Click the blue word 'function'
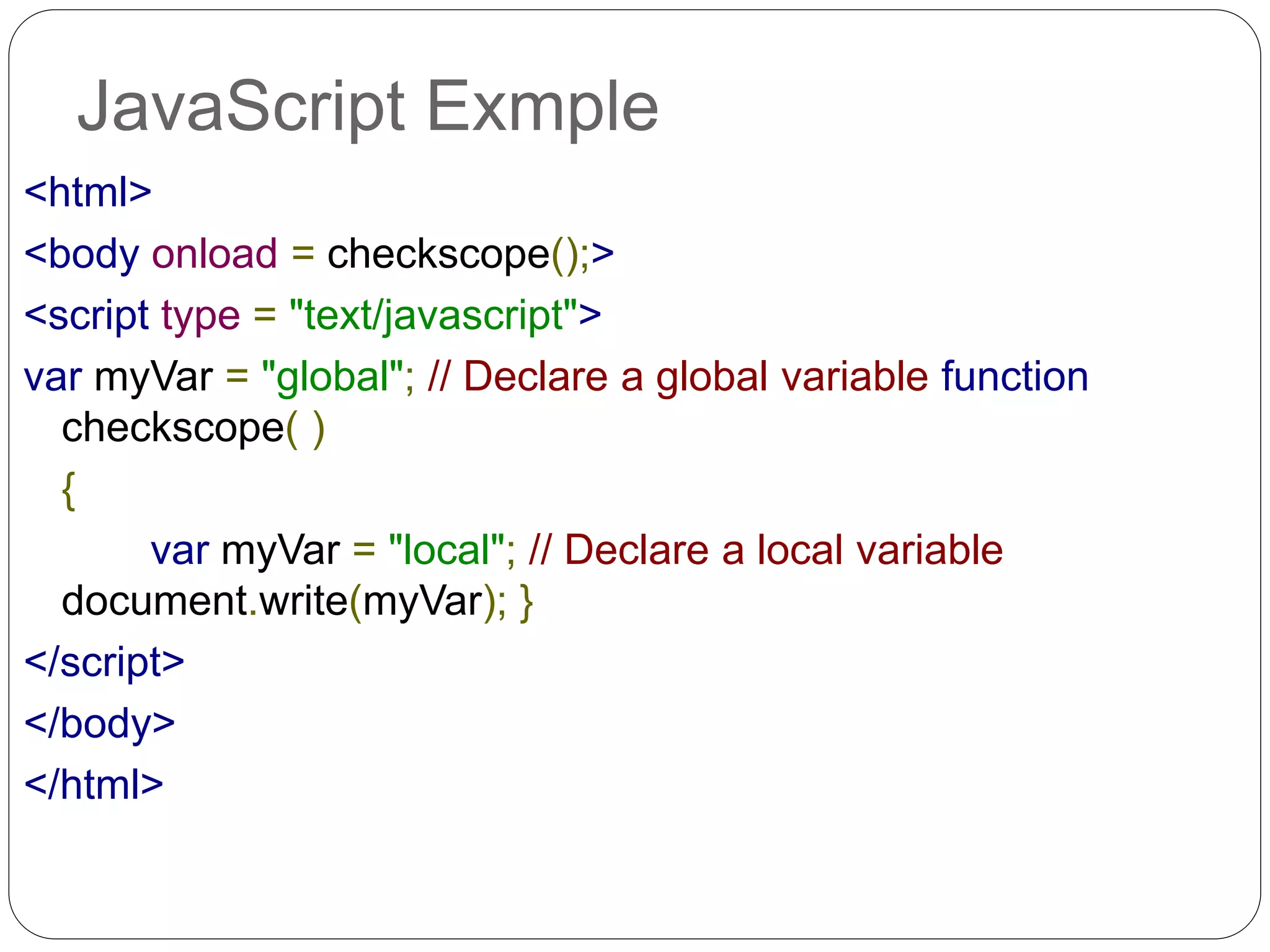The image size is (1270, 952). pos(1015,376)
